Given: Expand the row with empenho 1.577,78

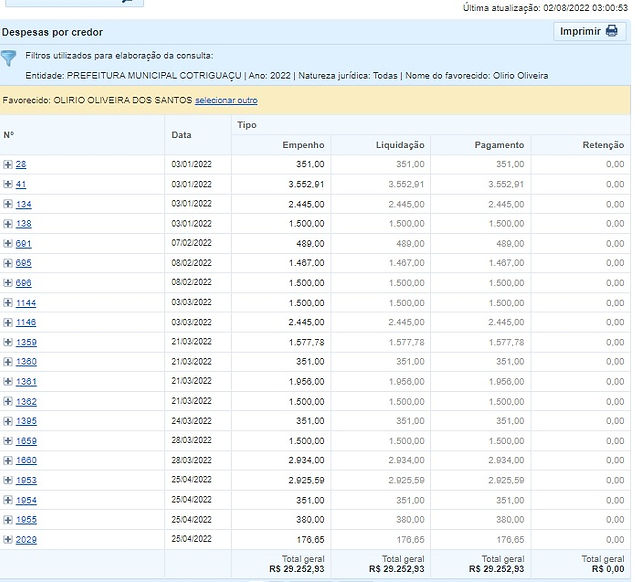Looking at the screenshot, I should coord(7,342).
